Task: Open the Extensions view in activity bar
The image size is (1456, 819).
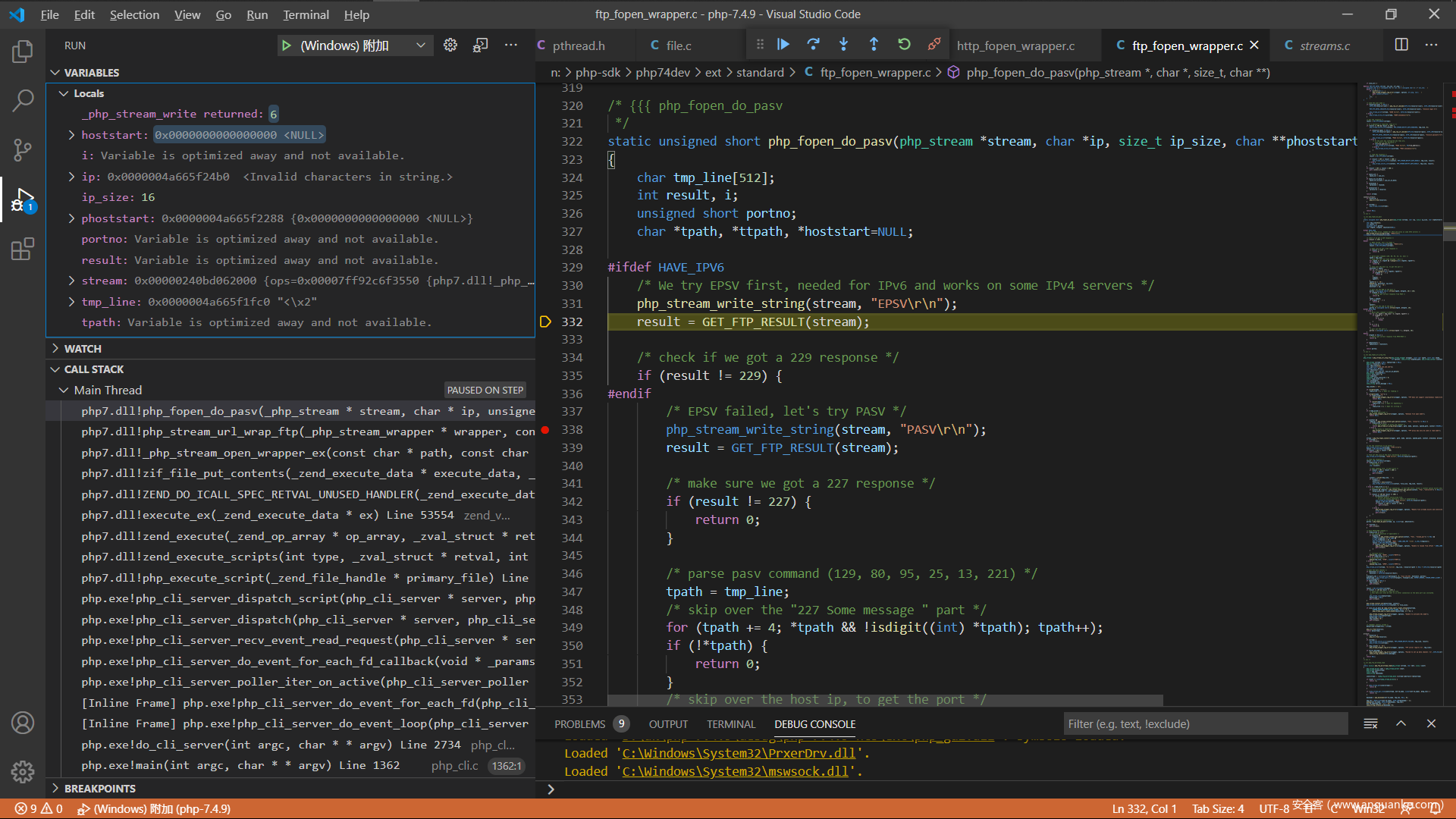Action: click(x=23, y=249)
